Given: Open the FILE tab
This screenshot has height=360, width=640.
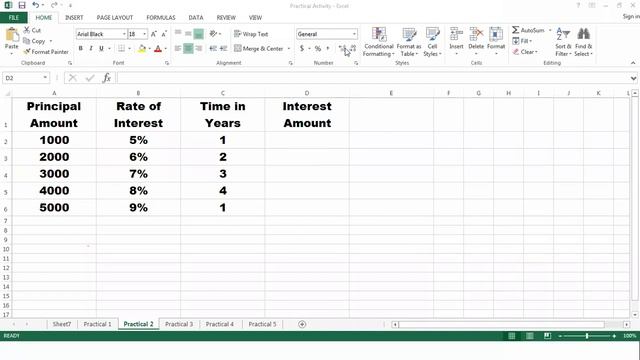Looking at the screenshot, I should [14, 18].
